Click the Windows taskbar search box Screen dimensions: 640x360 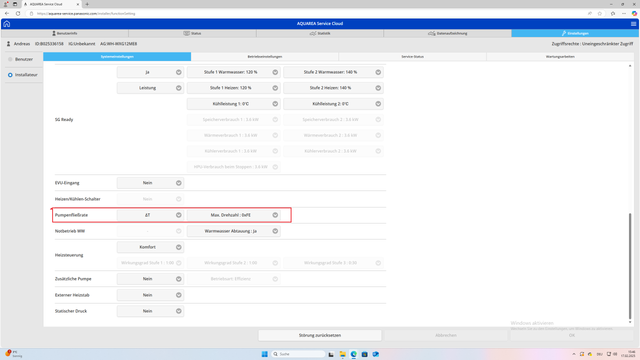click(x=298, y=354)
